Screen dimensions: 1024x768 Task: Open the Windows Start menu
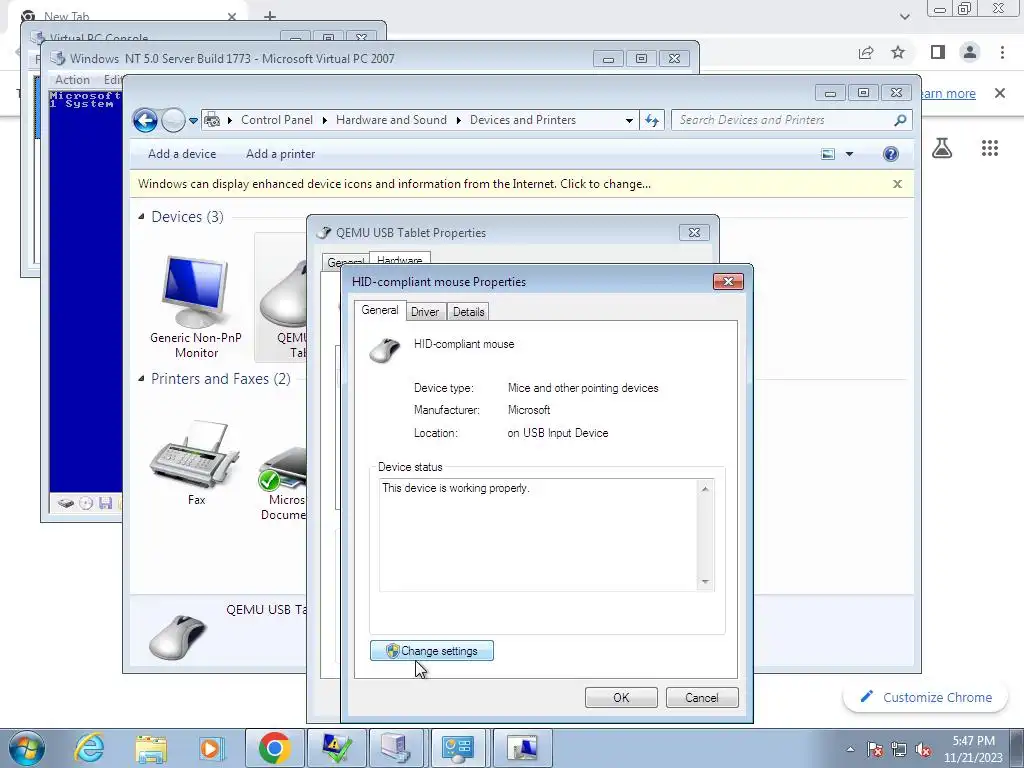26,748
